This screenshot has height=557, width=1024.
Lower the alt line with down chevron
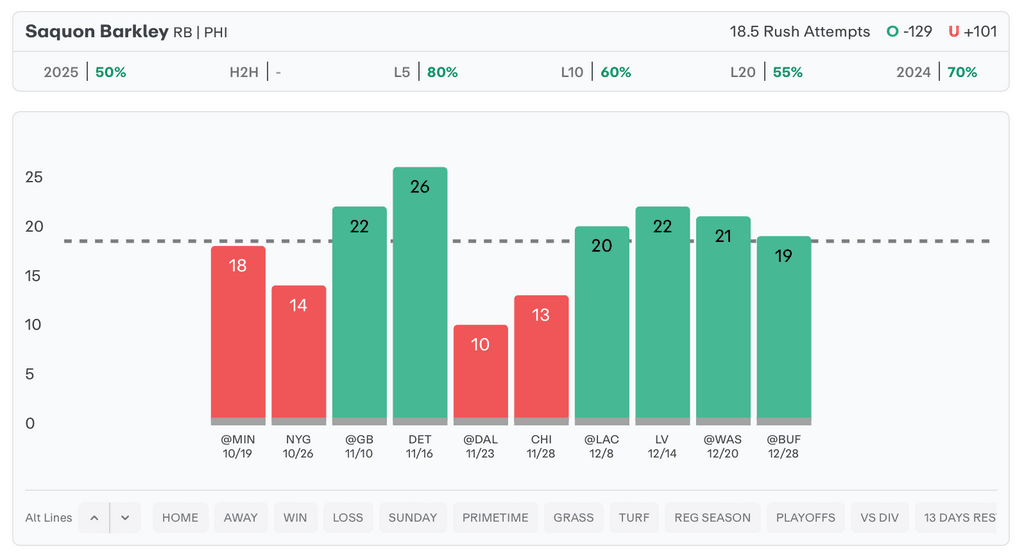pos(125,518)
